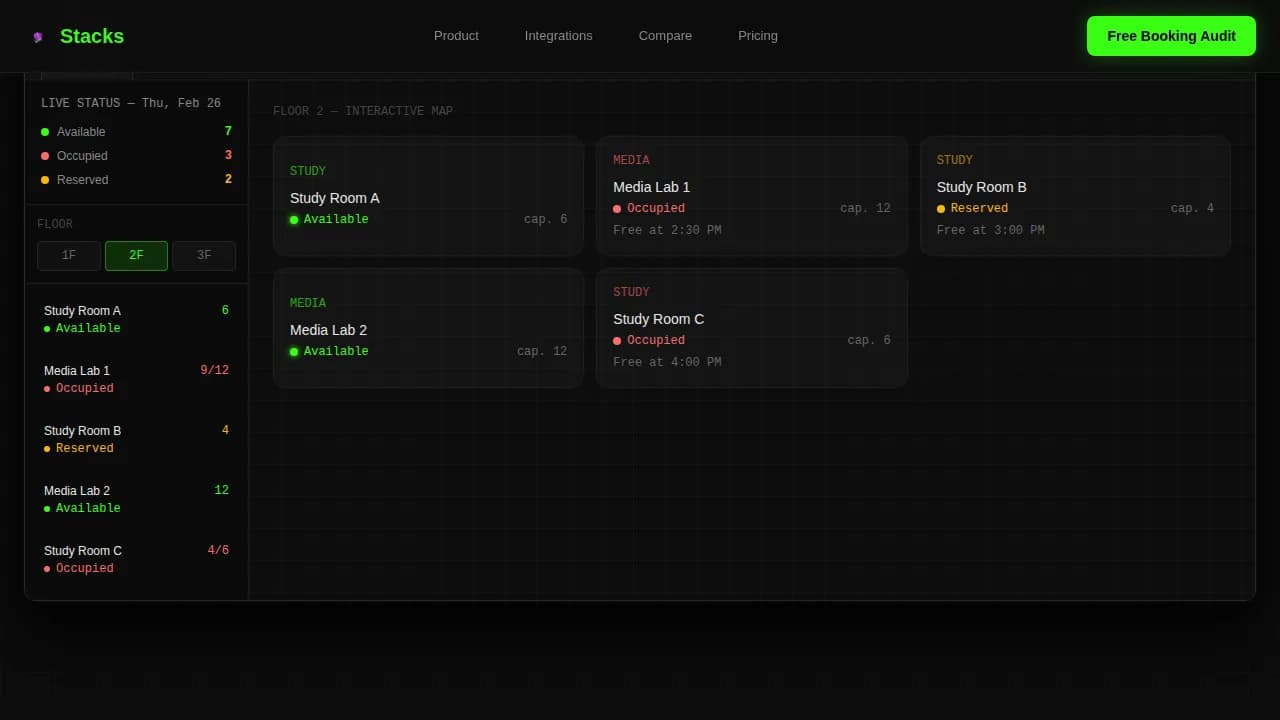
Task: Click the reserved count 2
Action: (228, 180)
